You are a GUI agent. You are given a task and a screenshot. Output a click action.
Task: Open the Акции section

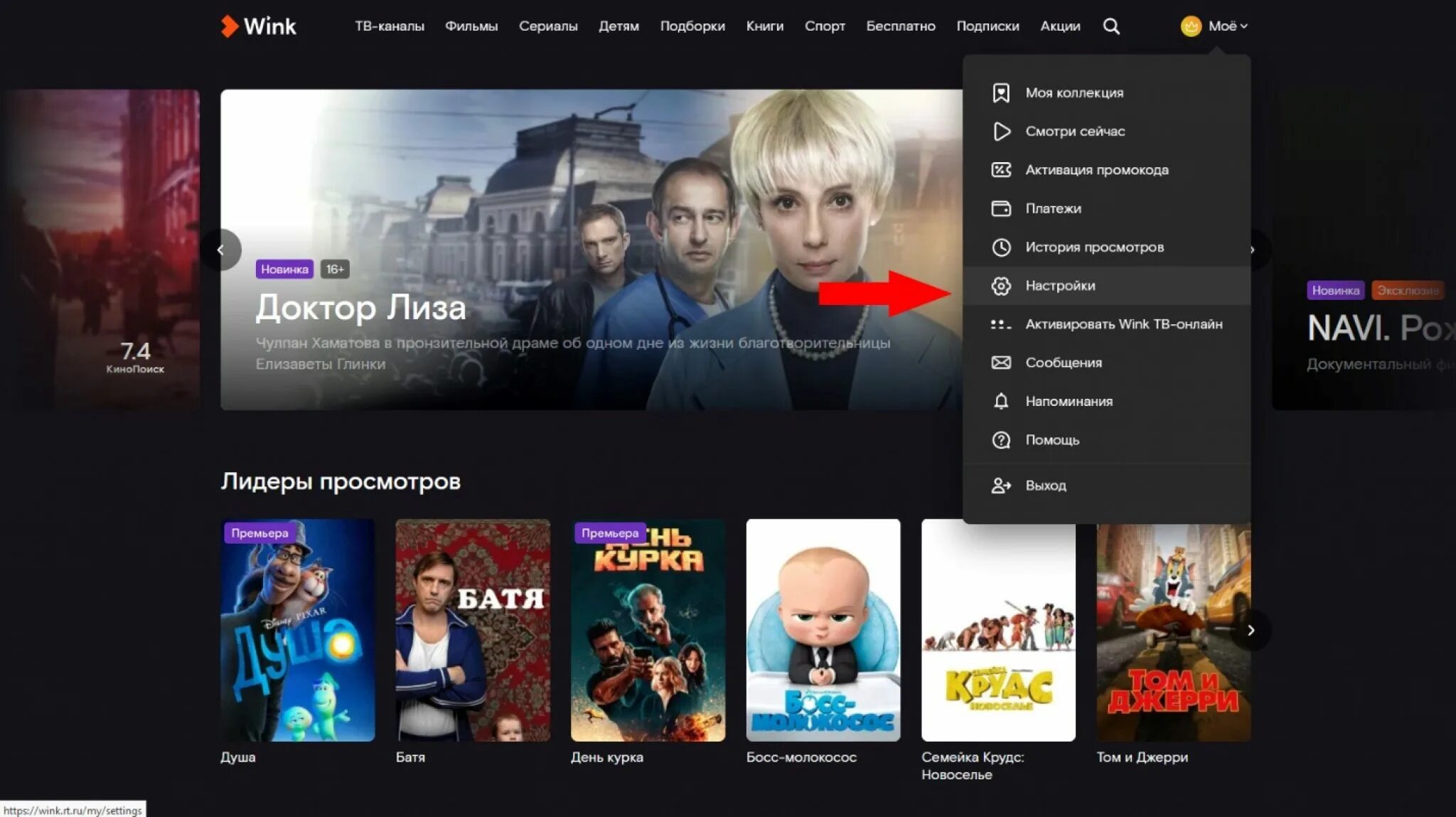tap(1060, 26)
